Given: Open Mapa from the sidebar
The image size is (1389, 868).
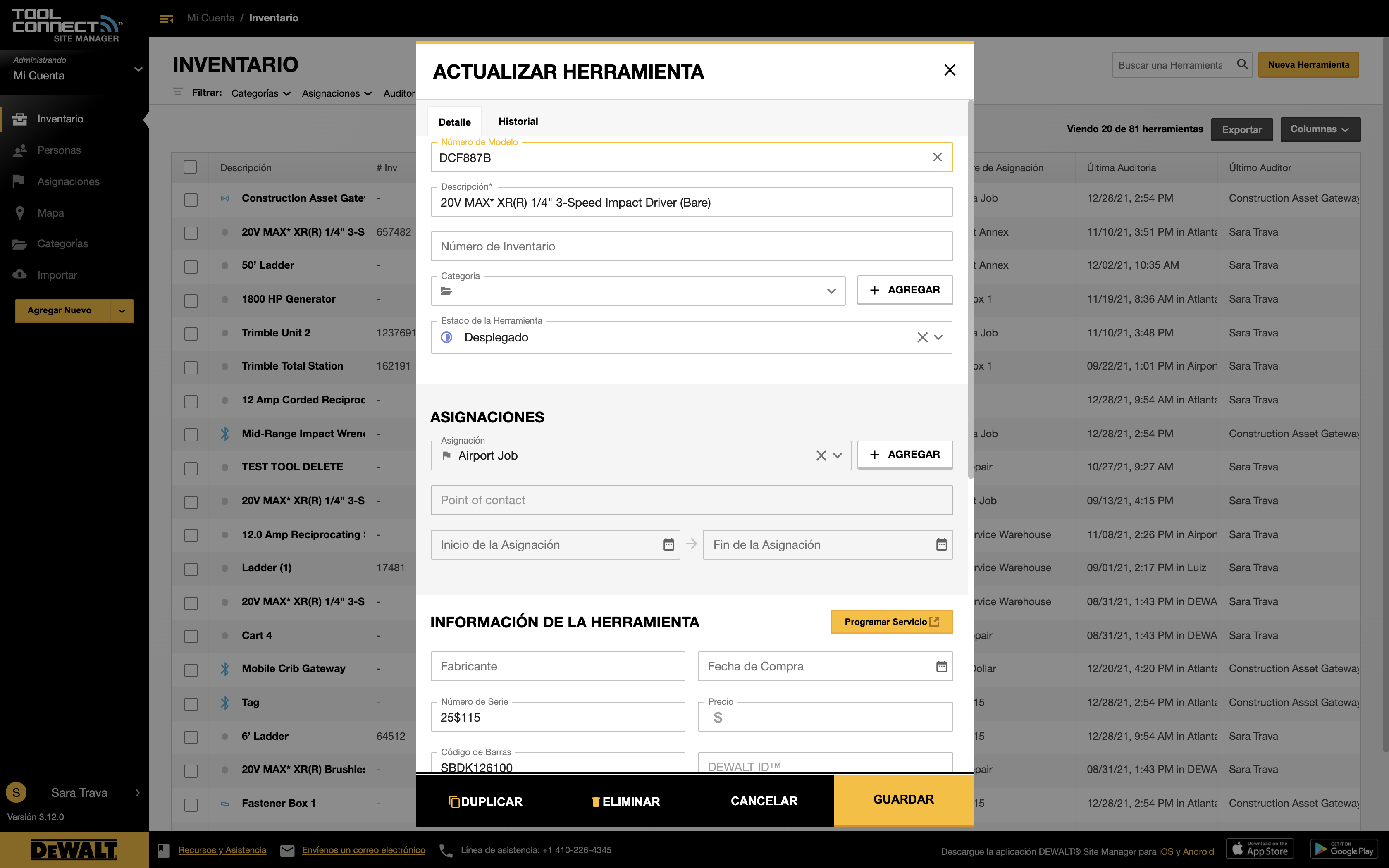Looking at the screenshot, I should click(50, 213).
